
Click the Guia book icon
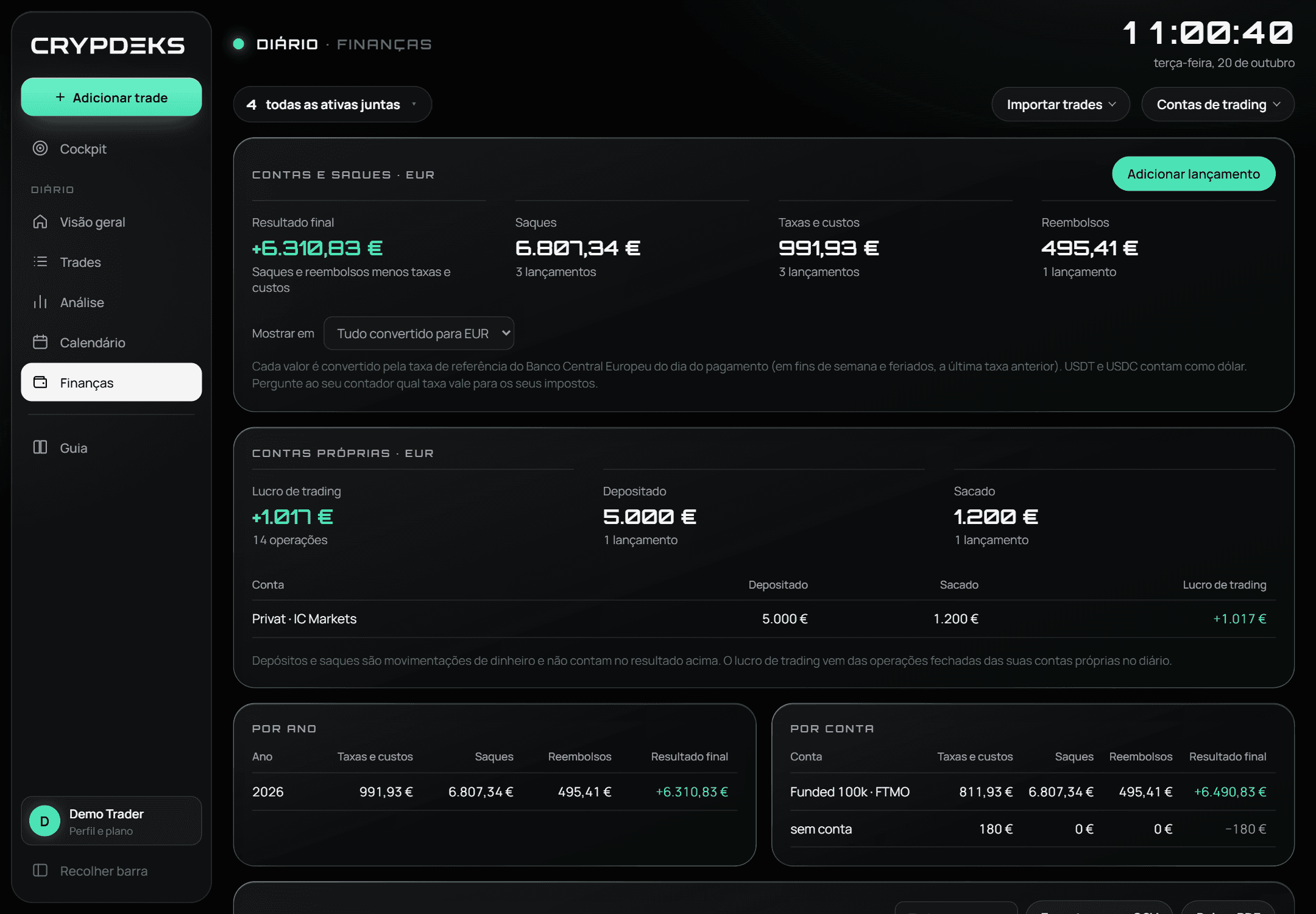(40, 447)
